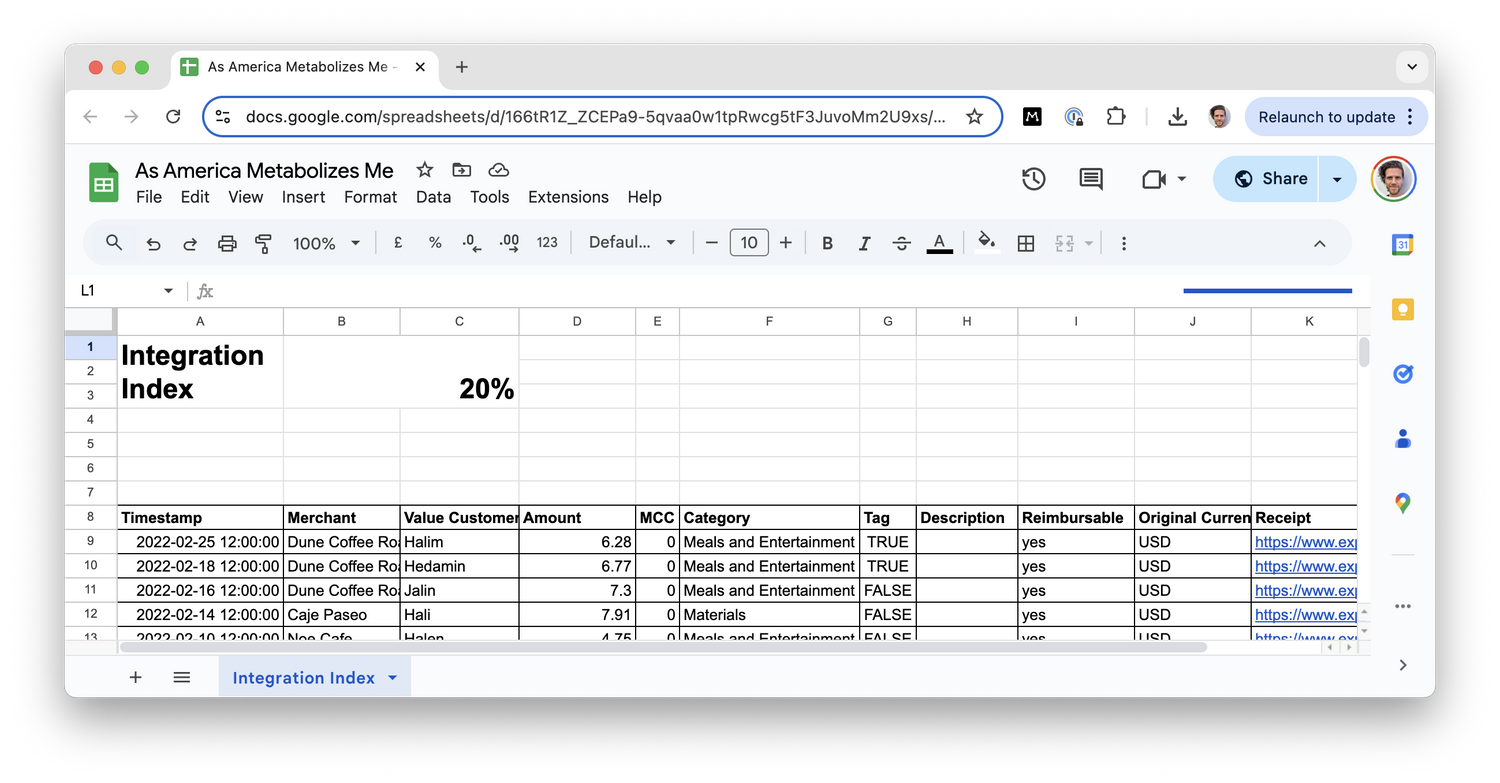The width and height of the screenshot is (1500, 783).
Task: Toggle italic formatting
Action: (864, 242)
